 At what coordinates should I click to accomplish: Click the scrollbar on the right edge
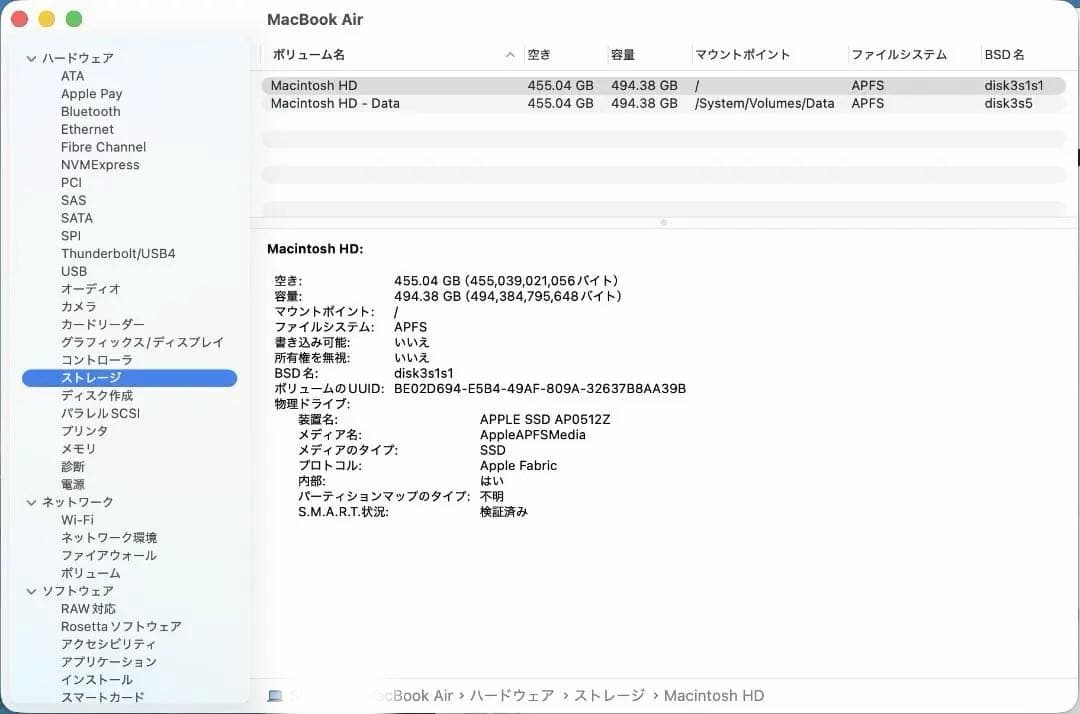(x=1075, y=157)
